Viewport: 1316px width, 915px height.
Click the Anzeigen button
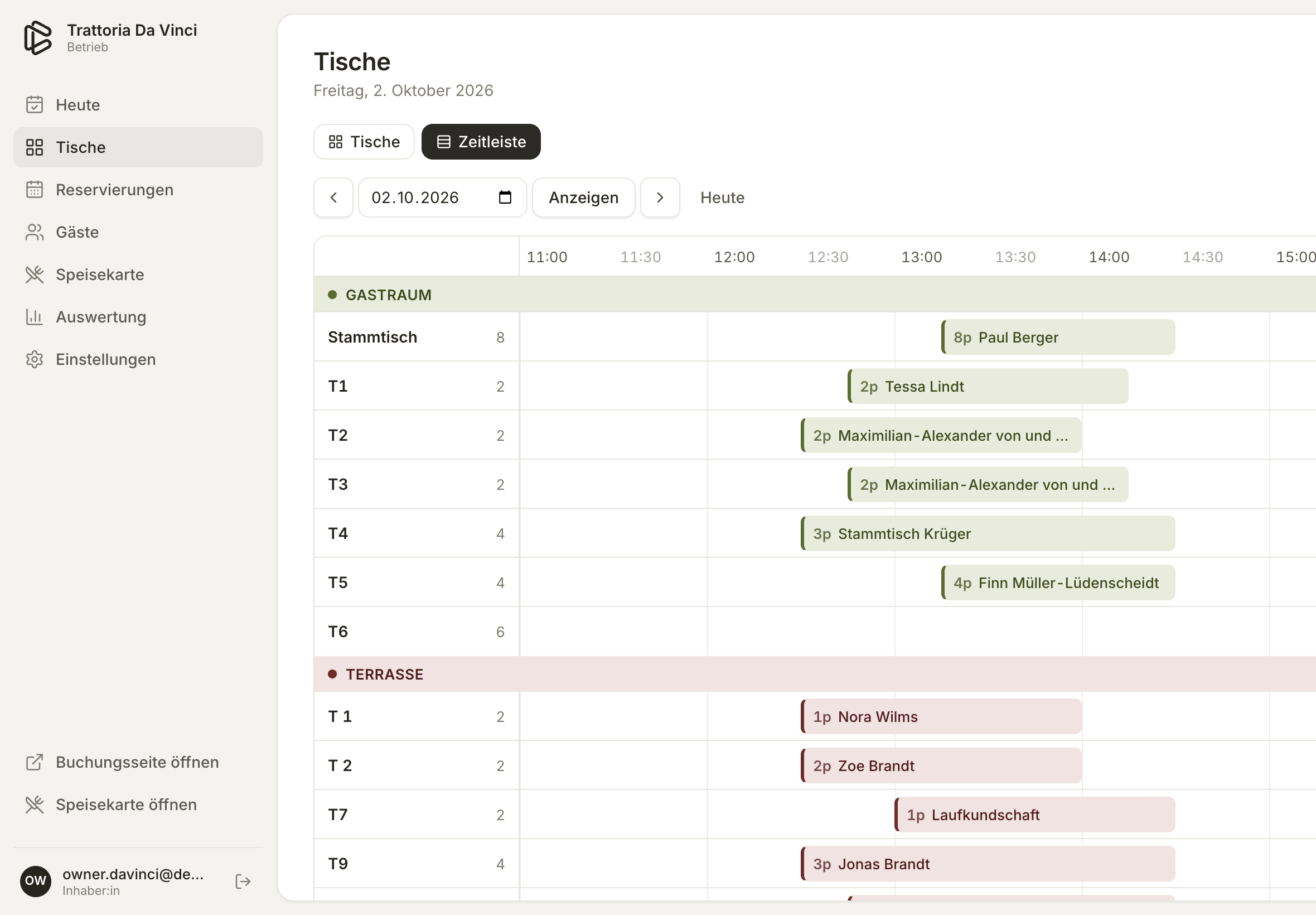[583, 198]
